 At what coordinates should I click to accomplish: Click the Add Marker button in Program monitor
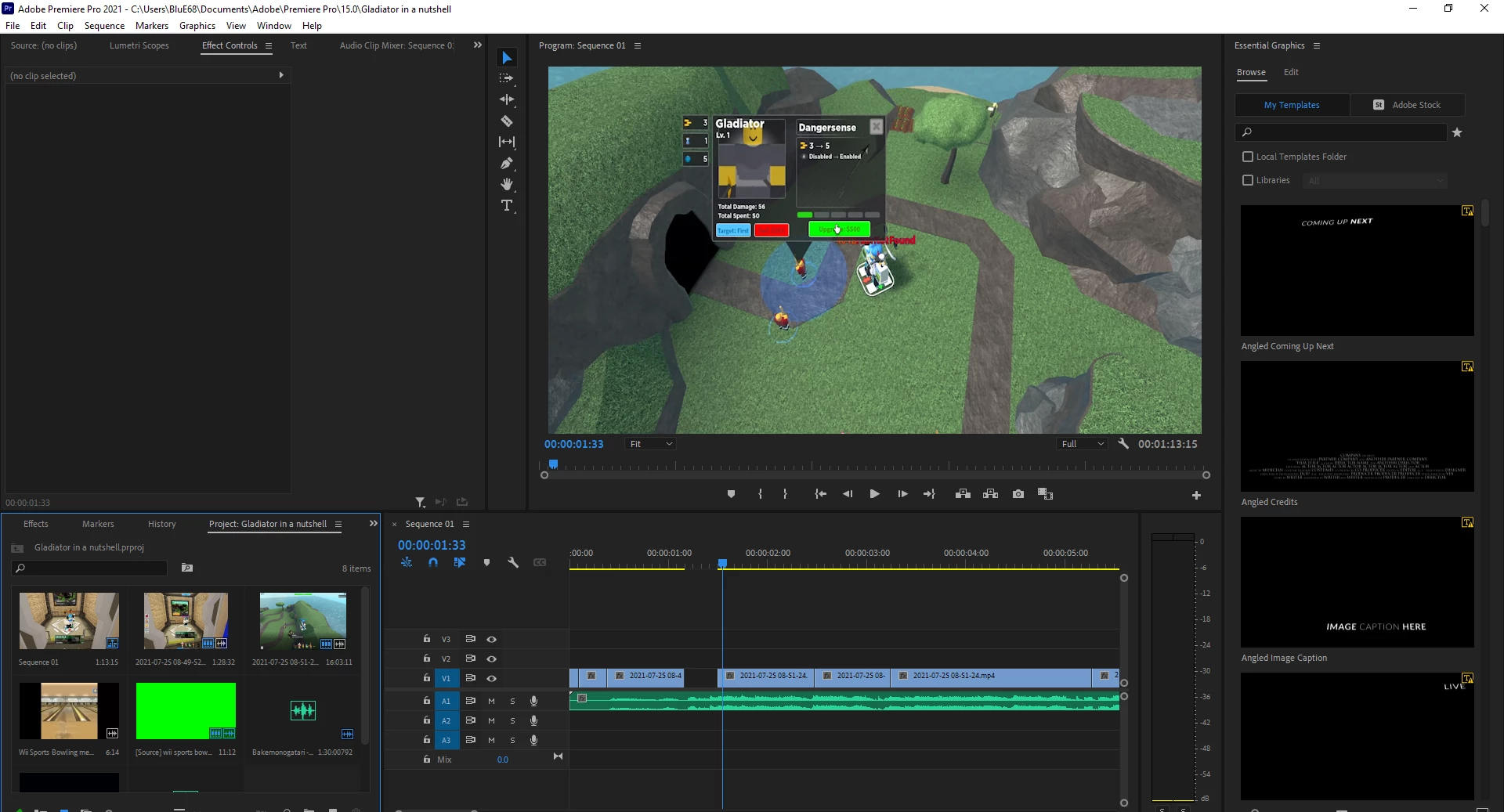731,494
